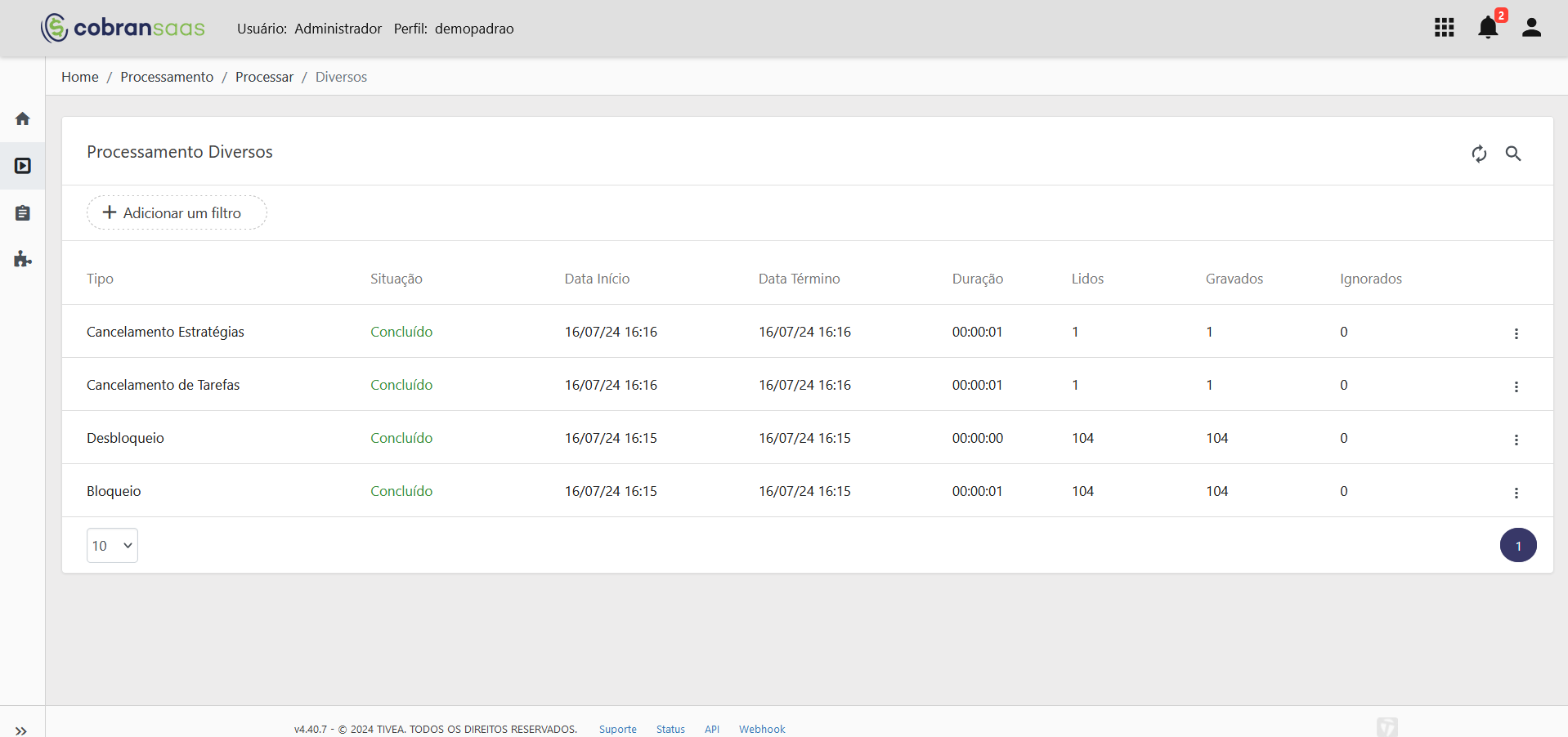The height and width of the screenshot is (737, 1568).
Task: Open the puzzle piece integrations icon
Action: tap(23, 260)
